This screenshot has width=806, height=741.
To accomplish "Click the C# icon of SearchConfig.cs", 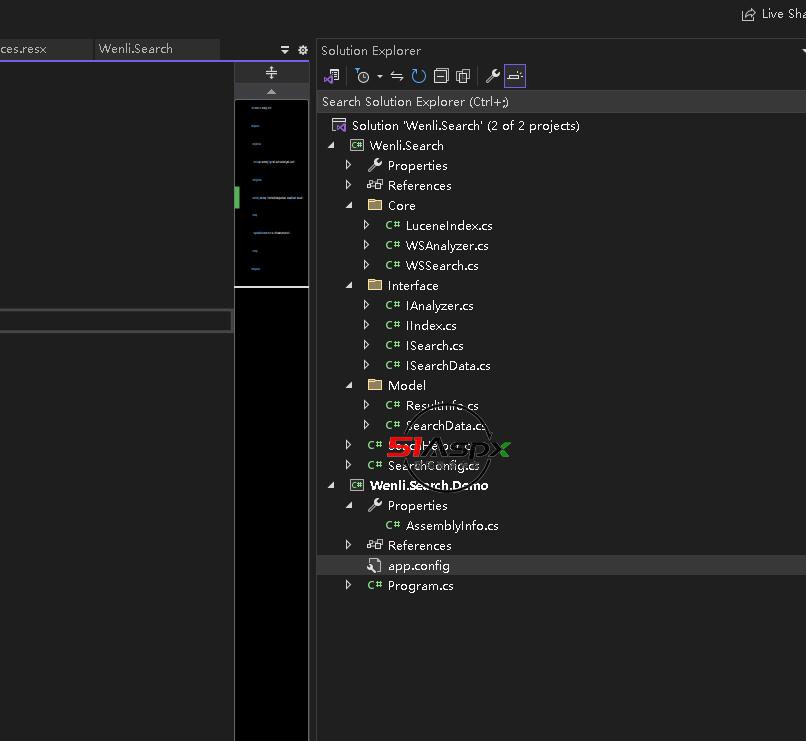I will click(375, 465).
